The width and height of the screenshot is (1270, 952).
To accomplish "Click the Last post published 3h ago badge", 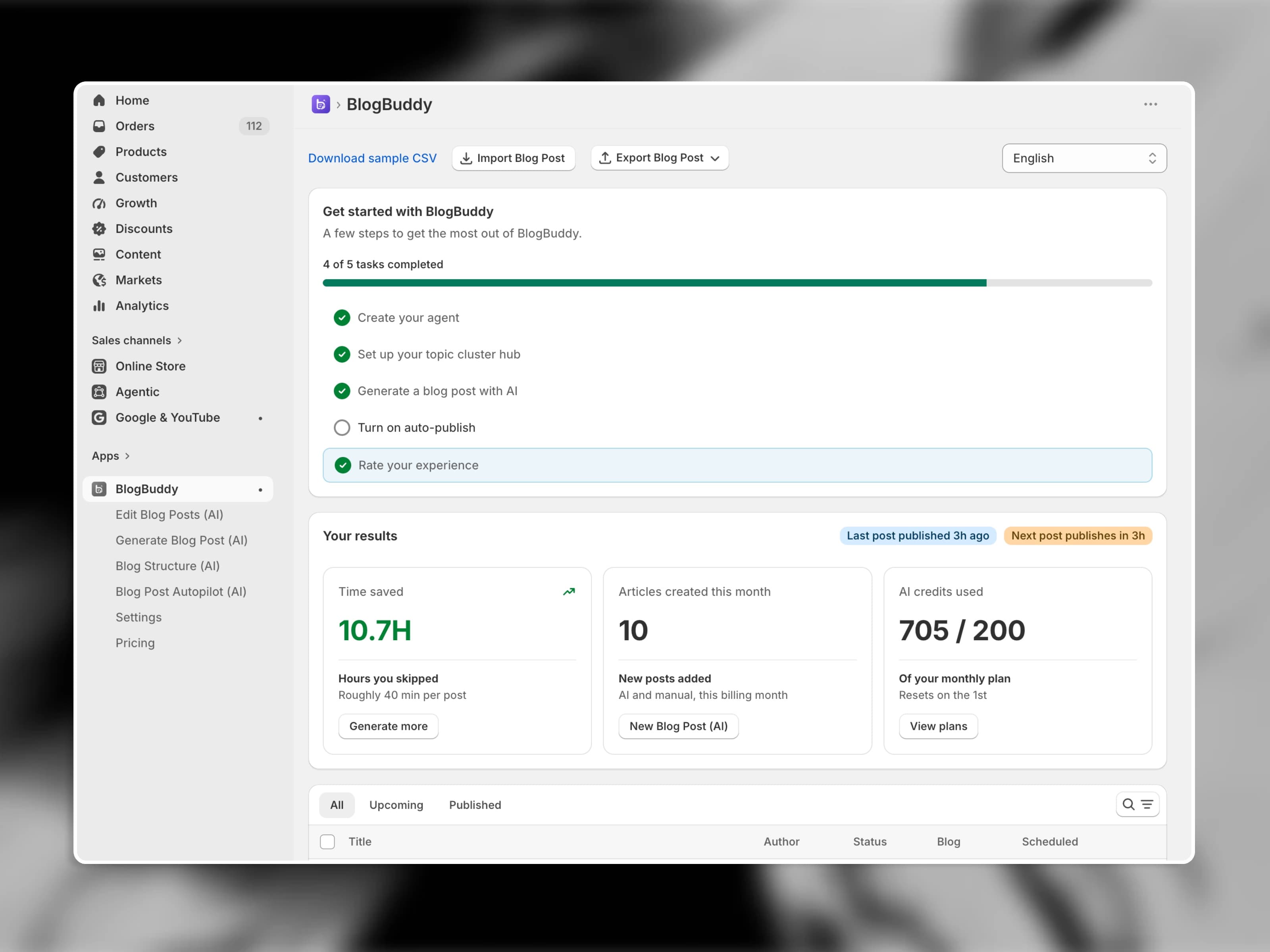I will [918, 536].
